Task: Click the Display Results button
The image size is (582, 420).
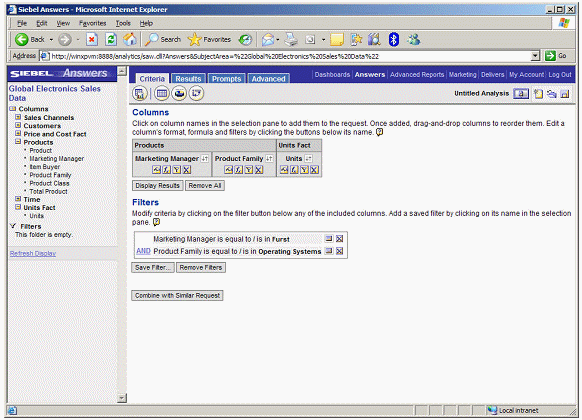Action: pos(157,186)
